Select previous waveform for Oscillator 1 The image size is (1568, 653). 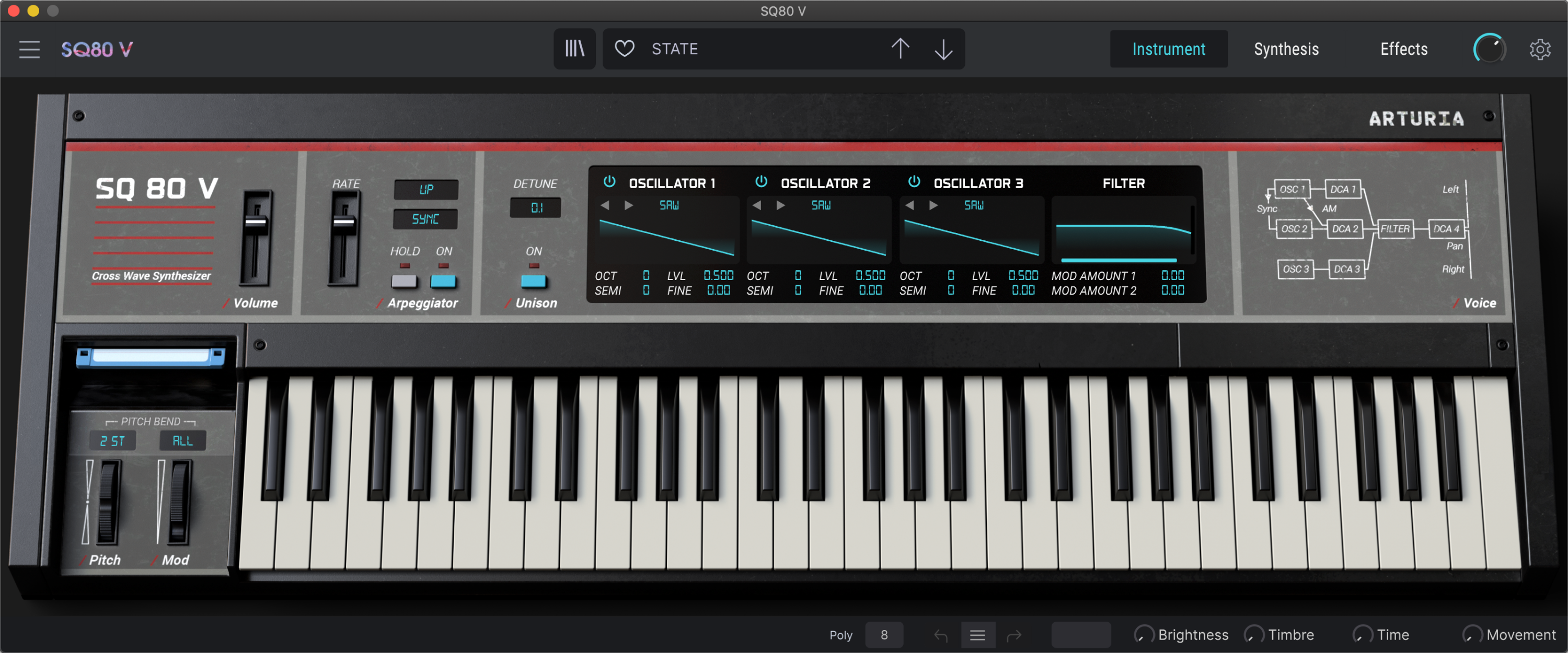[604, 205]
